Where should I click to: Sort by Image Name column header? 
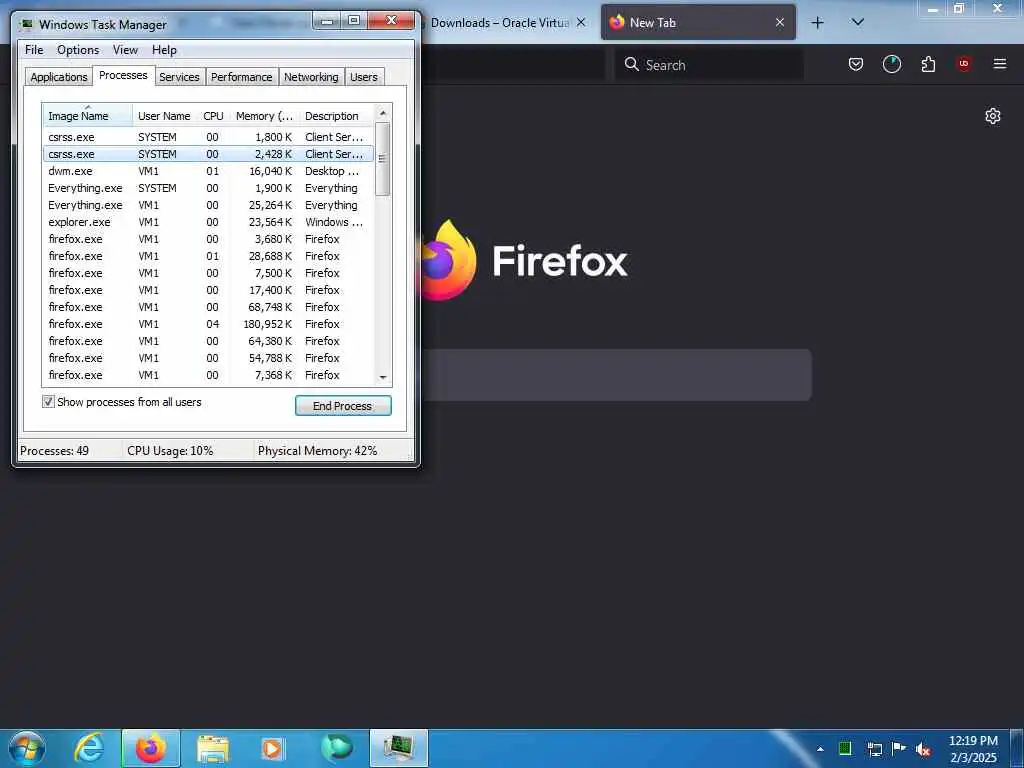88,116
